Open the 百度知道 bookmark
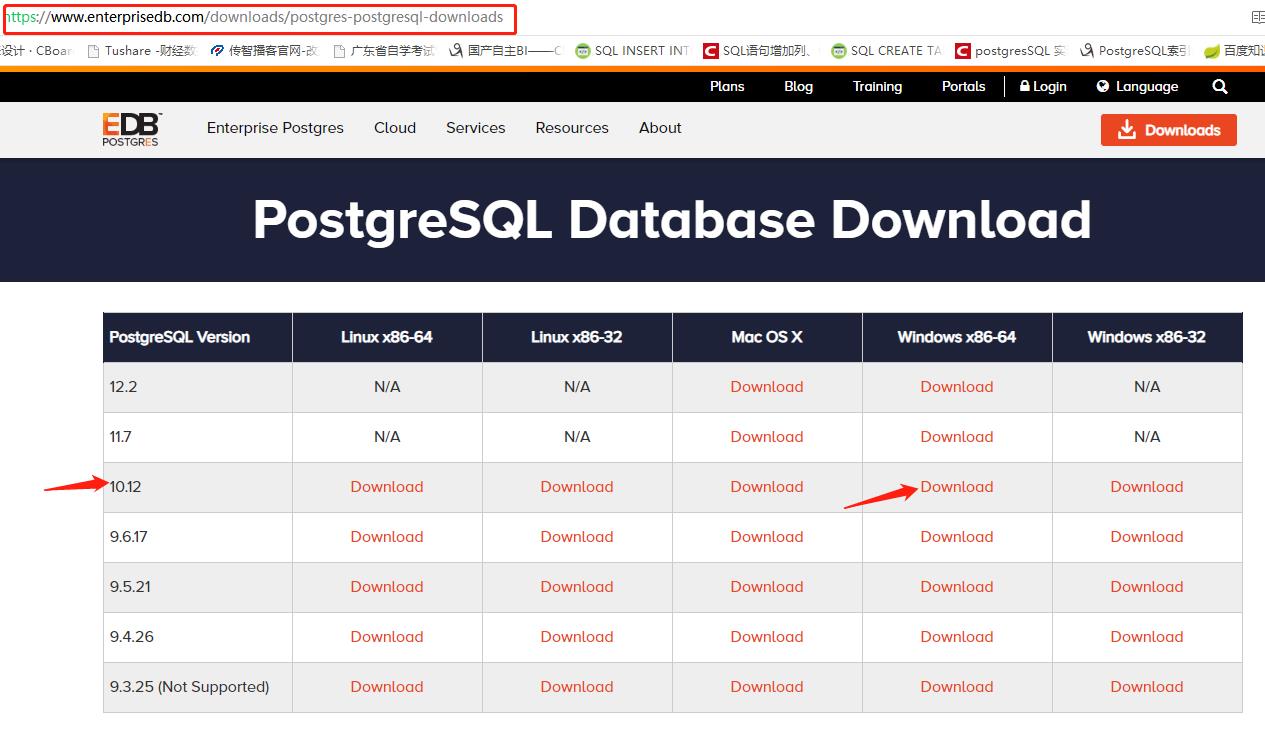Screen dimensions: 1265x735 (x=1233, y=50)
